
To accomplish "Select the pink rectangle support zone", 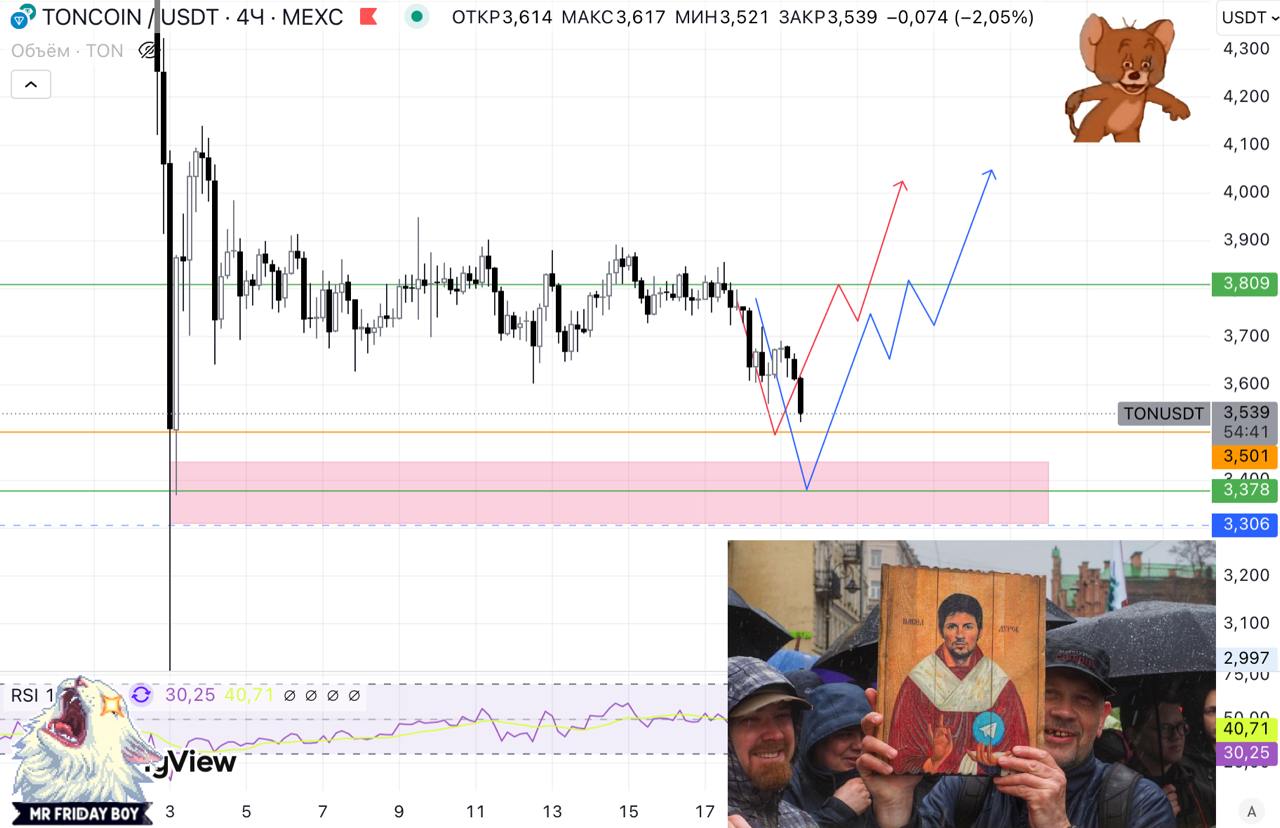I will [x=610, y=493].
